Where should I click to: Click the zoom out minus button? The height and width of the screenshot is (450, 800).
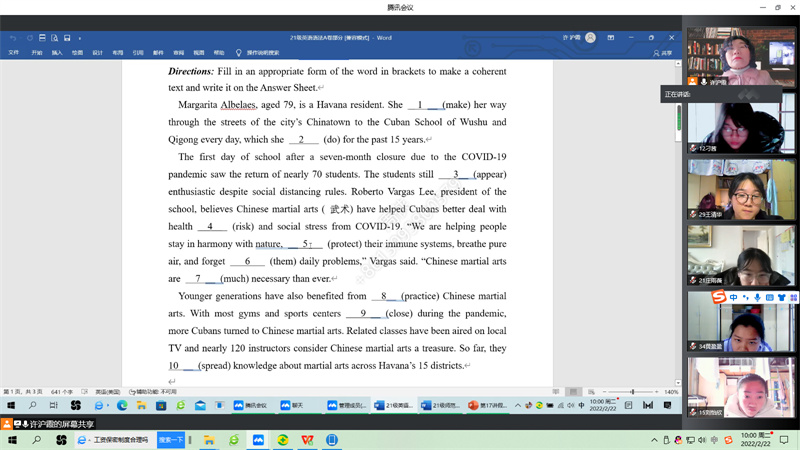[605, 392]
